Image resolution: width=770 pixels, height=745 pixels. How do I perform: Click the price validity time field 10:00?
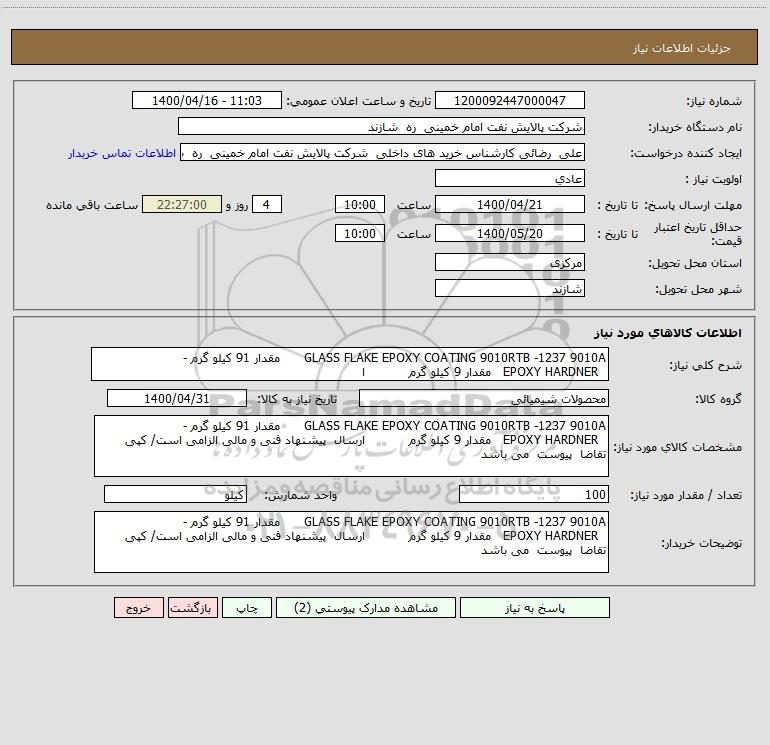(x=359, y=233)
